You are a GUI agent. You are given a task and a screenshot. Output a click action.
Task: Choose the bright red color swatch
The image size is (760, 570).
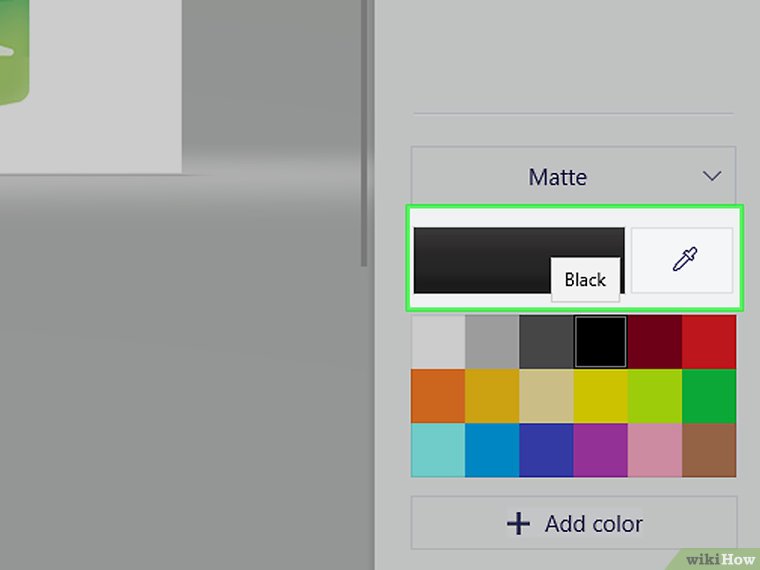click(x=709, y=342)
